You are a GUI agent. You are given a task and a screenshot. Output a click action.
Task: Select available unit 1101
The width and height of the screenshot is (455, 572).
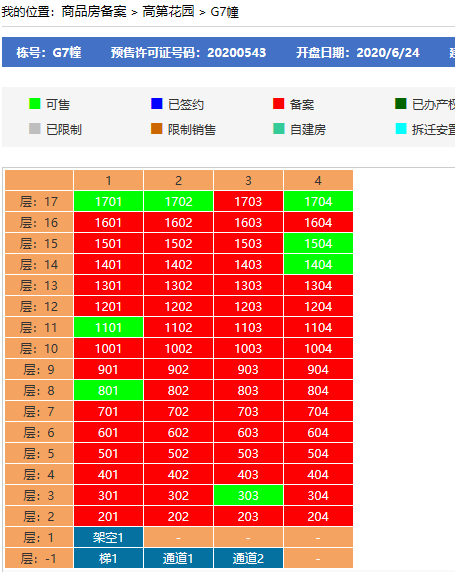pos(108,327)
